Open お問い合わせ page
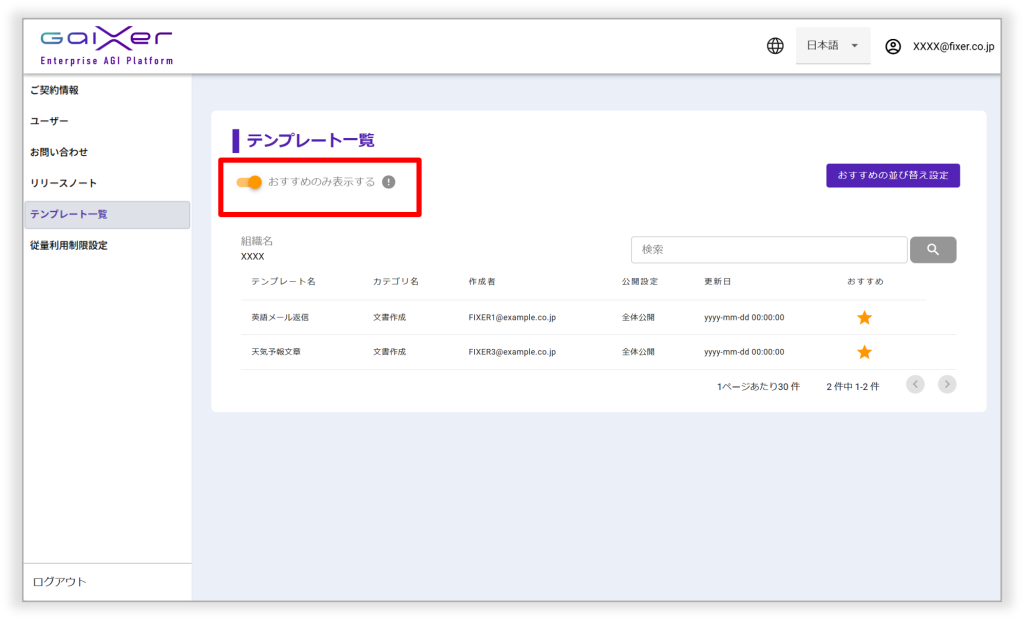 [59, 152]
